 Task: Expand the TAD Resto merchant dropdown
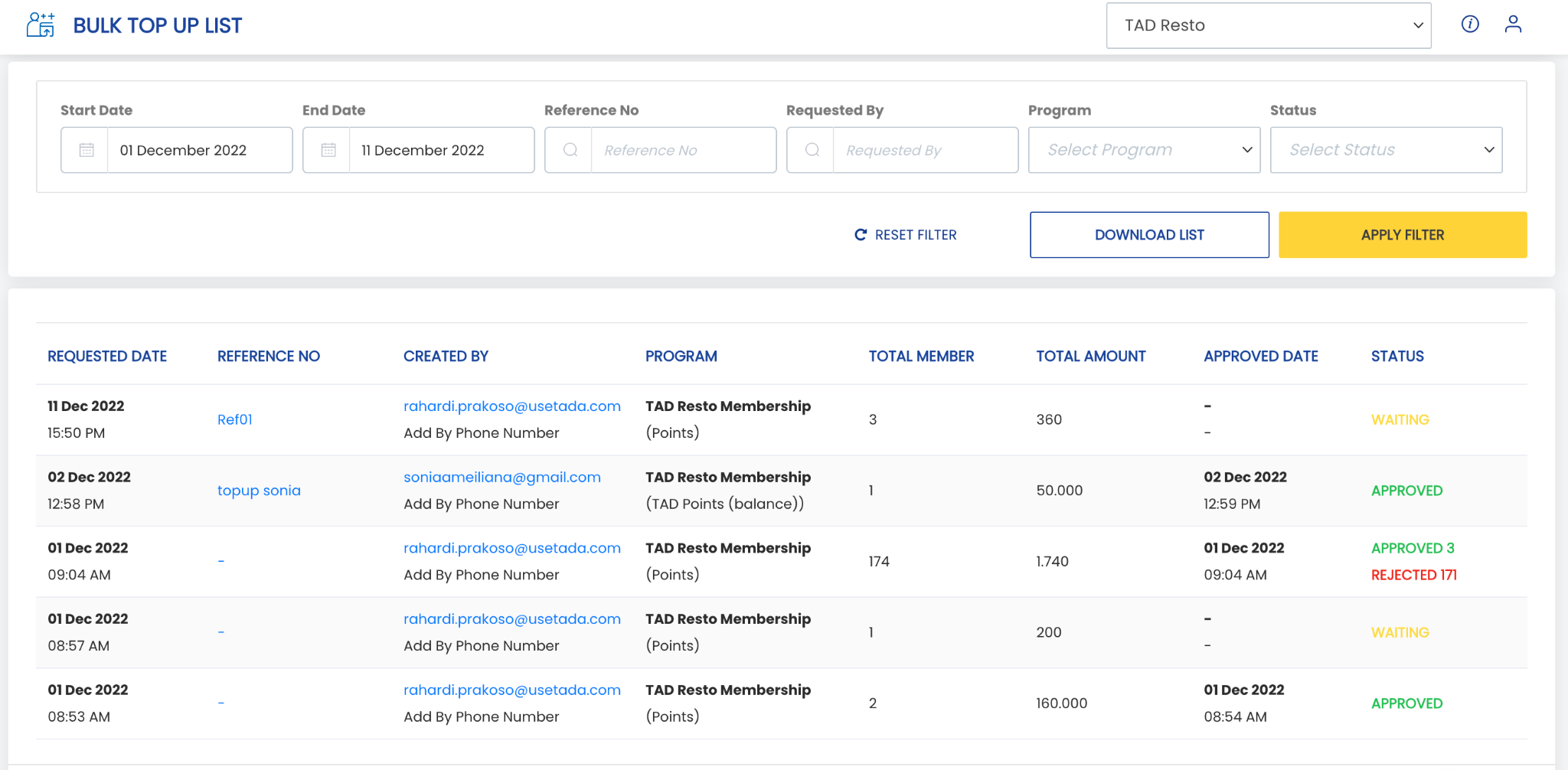point(1269,25)
